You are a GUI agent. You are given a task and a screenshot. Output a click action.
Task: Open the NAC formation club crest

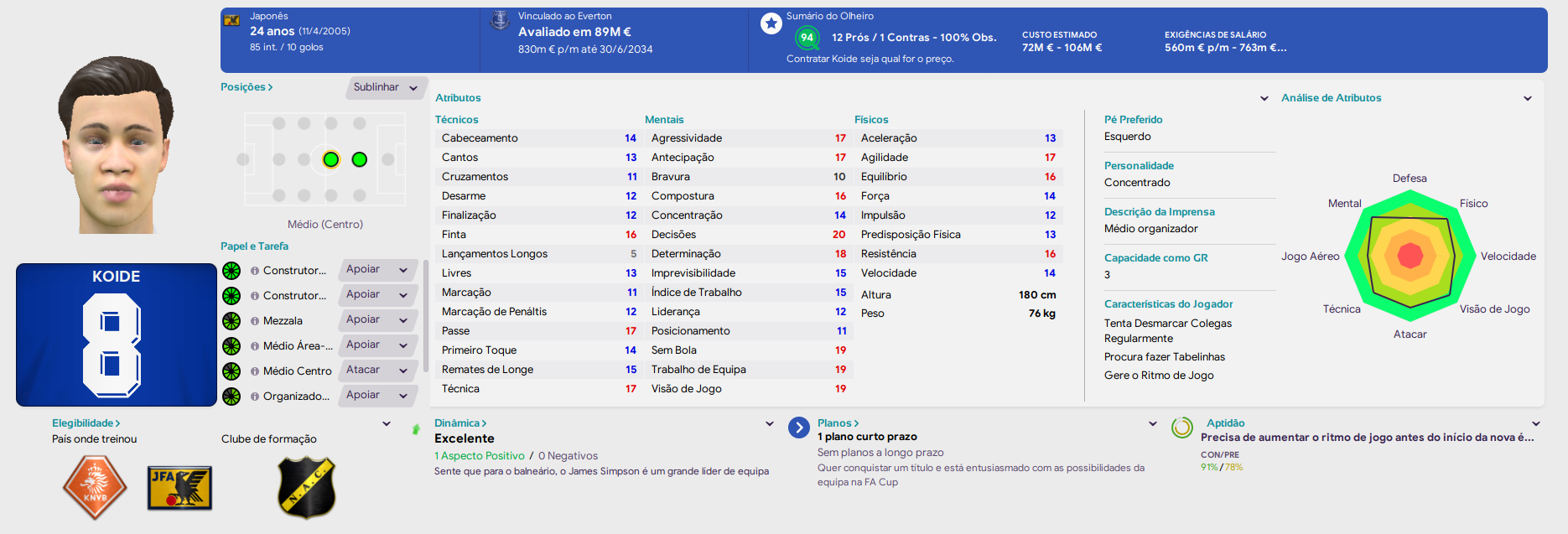(307, 487)
